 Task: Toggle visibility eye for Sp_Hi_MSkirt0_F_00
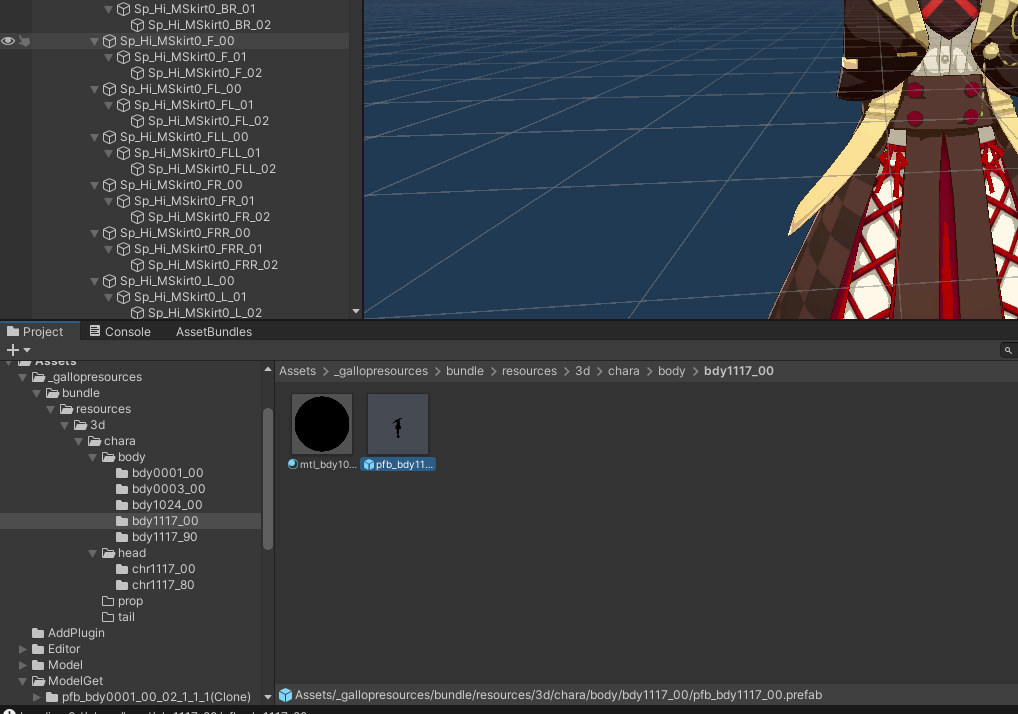[x=8, y=41]
